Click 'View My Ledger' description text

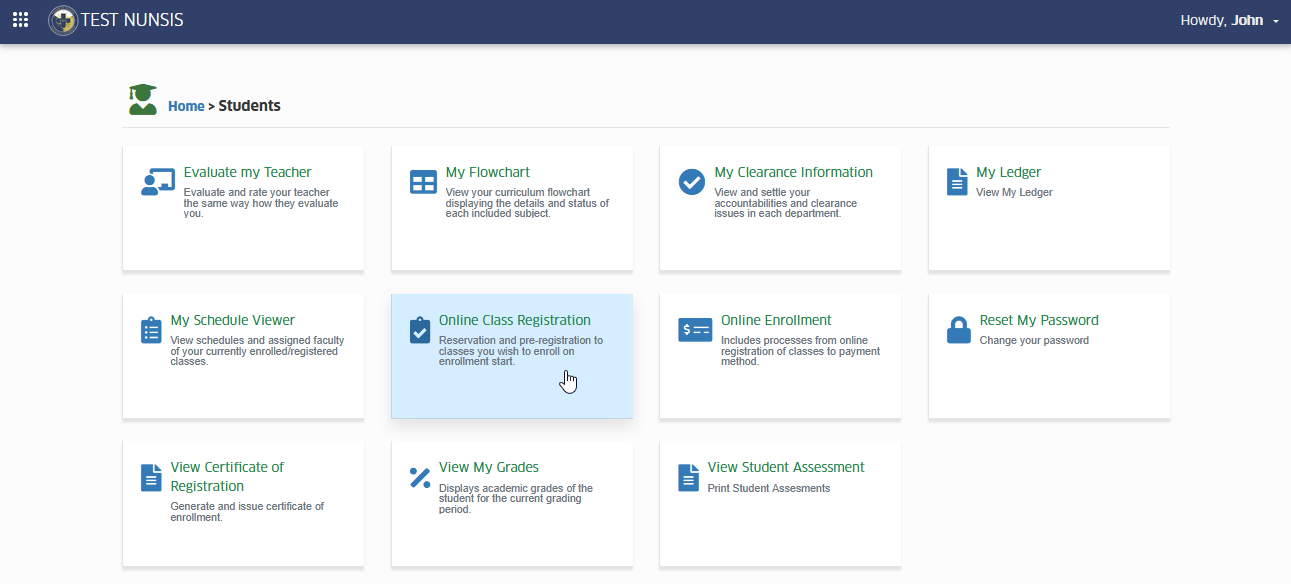click(x=1014, y=192)
